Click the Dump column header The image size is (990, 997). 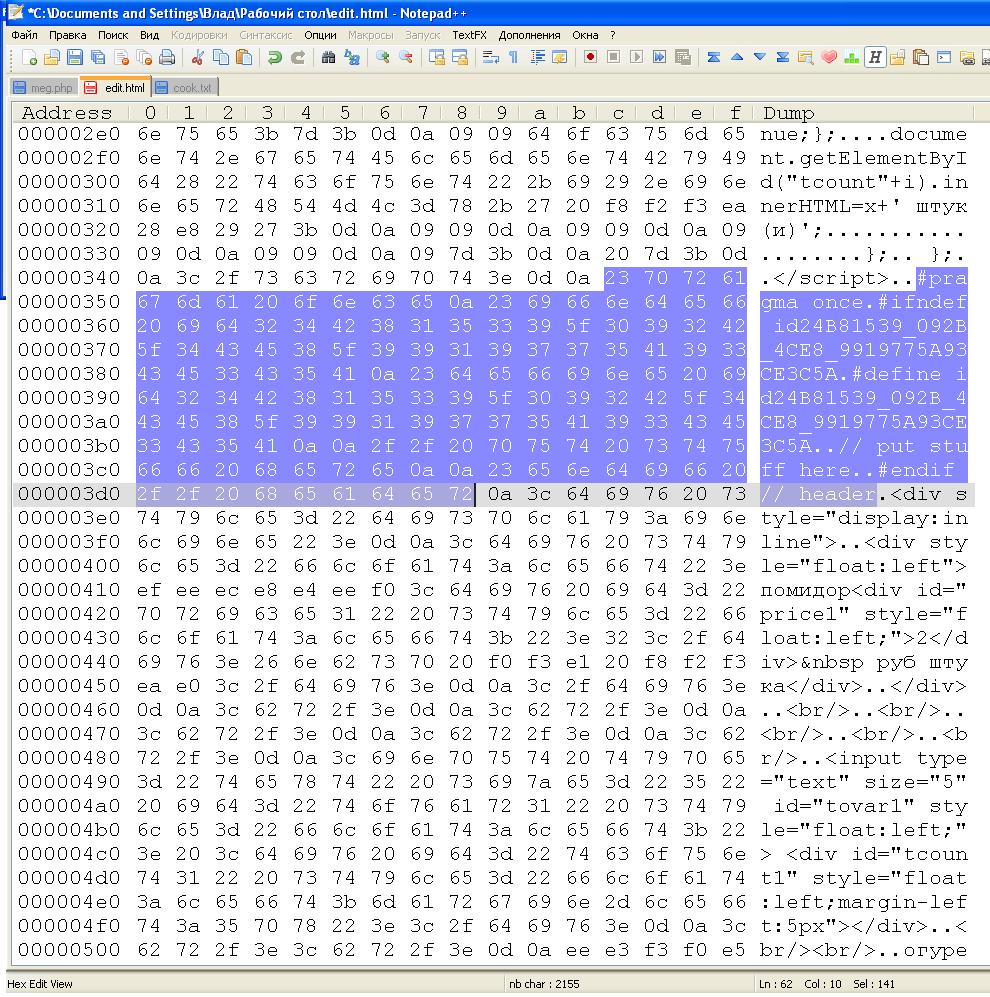tap(788, 113)
